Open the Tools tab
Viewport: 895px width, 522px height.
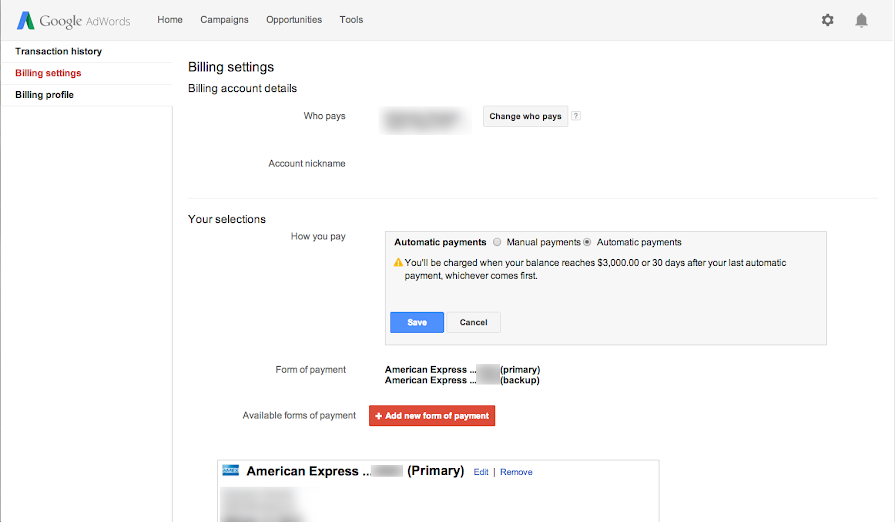[x=351, y=20]
